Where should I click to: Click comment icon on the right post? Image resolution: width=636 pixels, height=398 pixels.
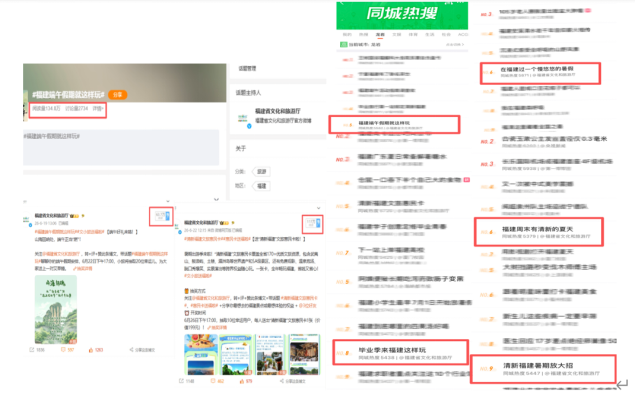(213, 381)
